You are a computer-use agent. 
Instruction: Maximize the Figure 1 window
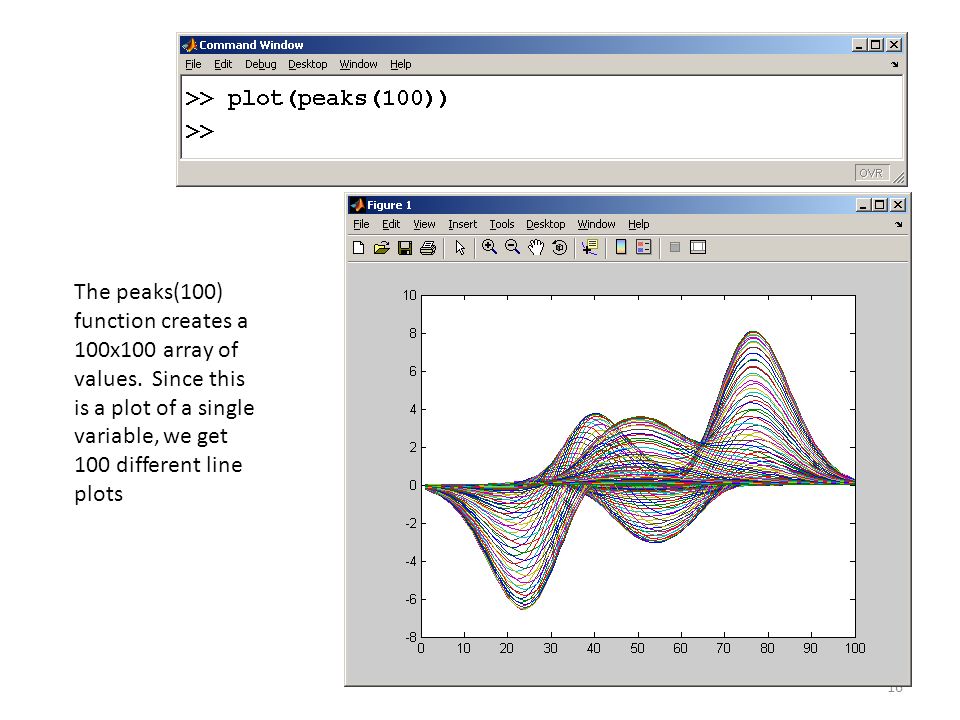(879, 204)
